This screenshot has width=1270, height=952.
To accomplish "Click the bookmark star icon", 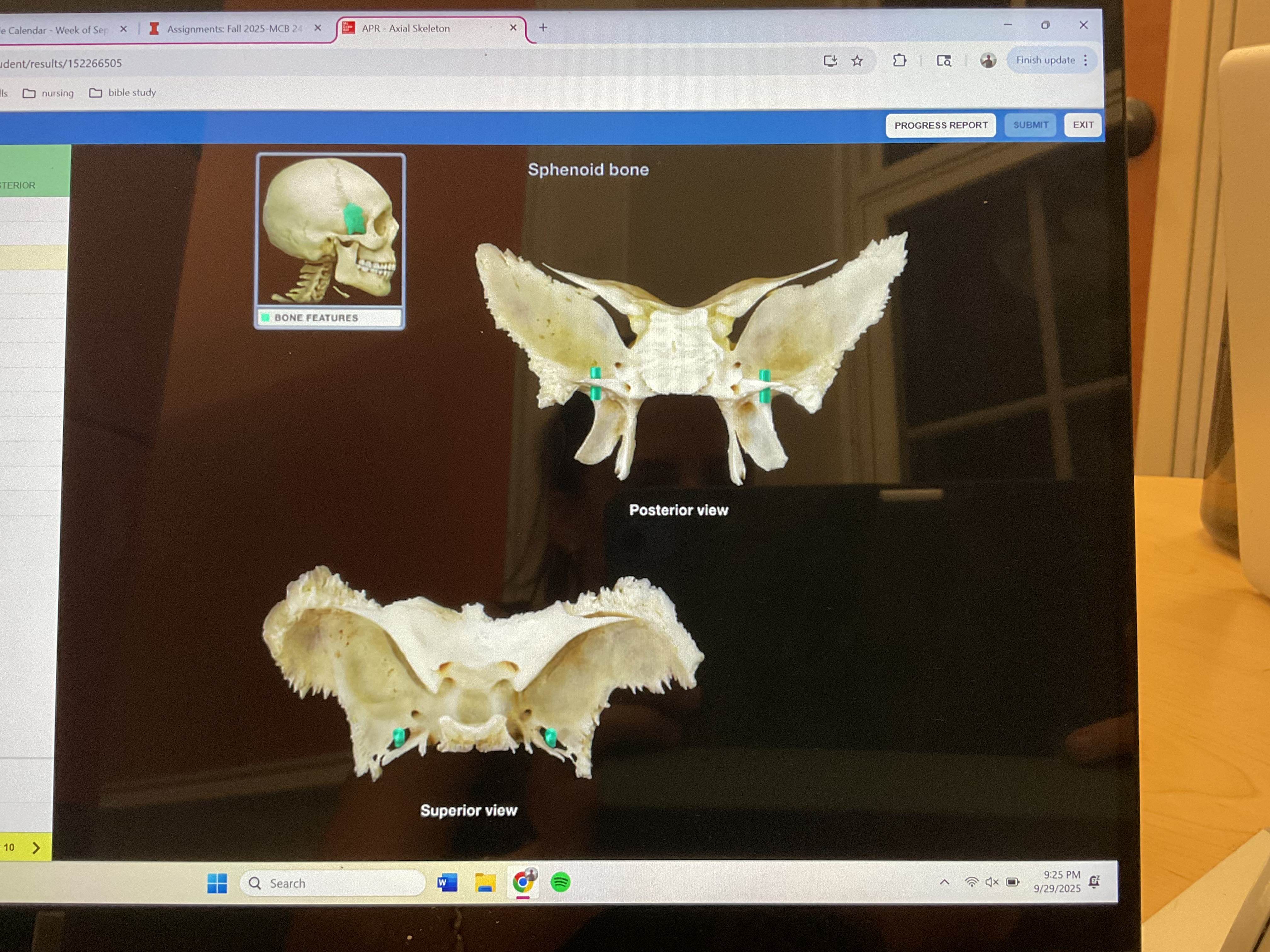I will pyautogui.click(x=857, y=61).
